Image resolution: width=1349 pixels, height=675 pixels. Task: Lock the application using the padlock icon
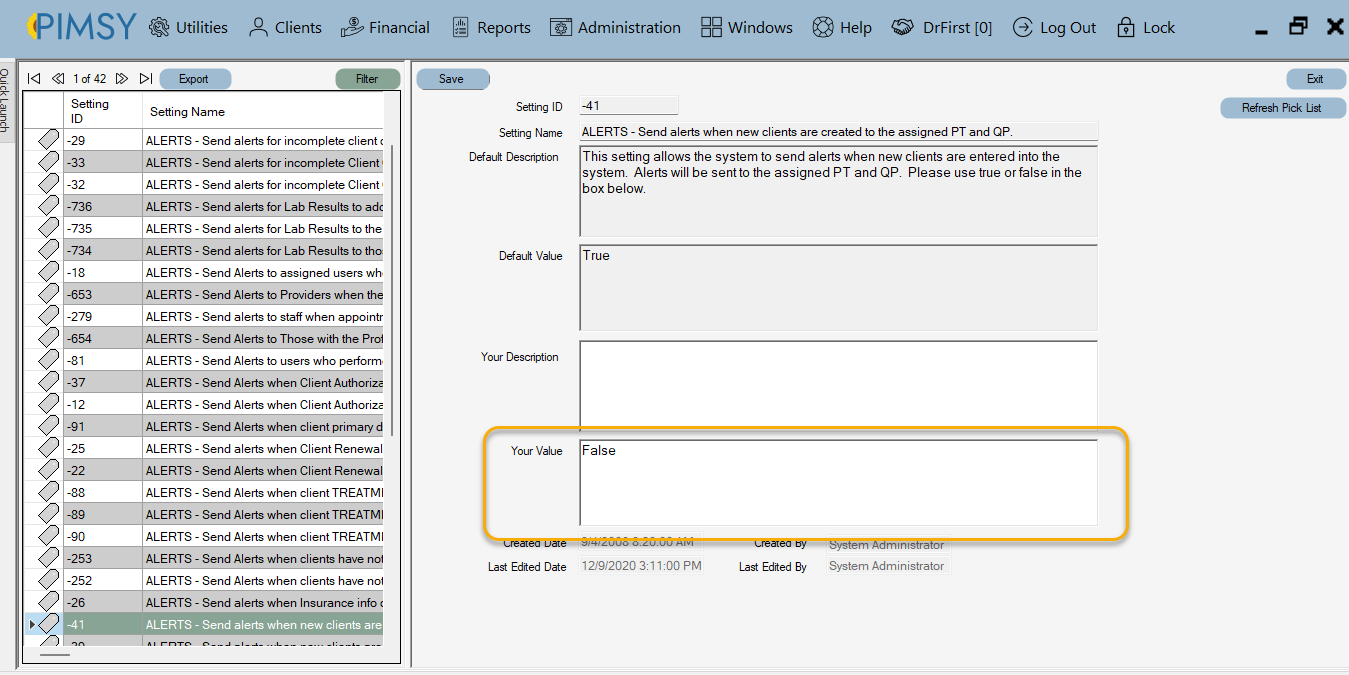[x=1124, y=27]
